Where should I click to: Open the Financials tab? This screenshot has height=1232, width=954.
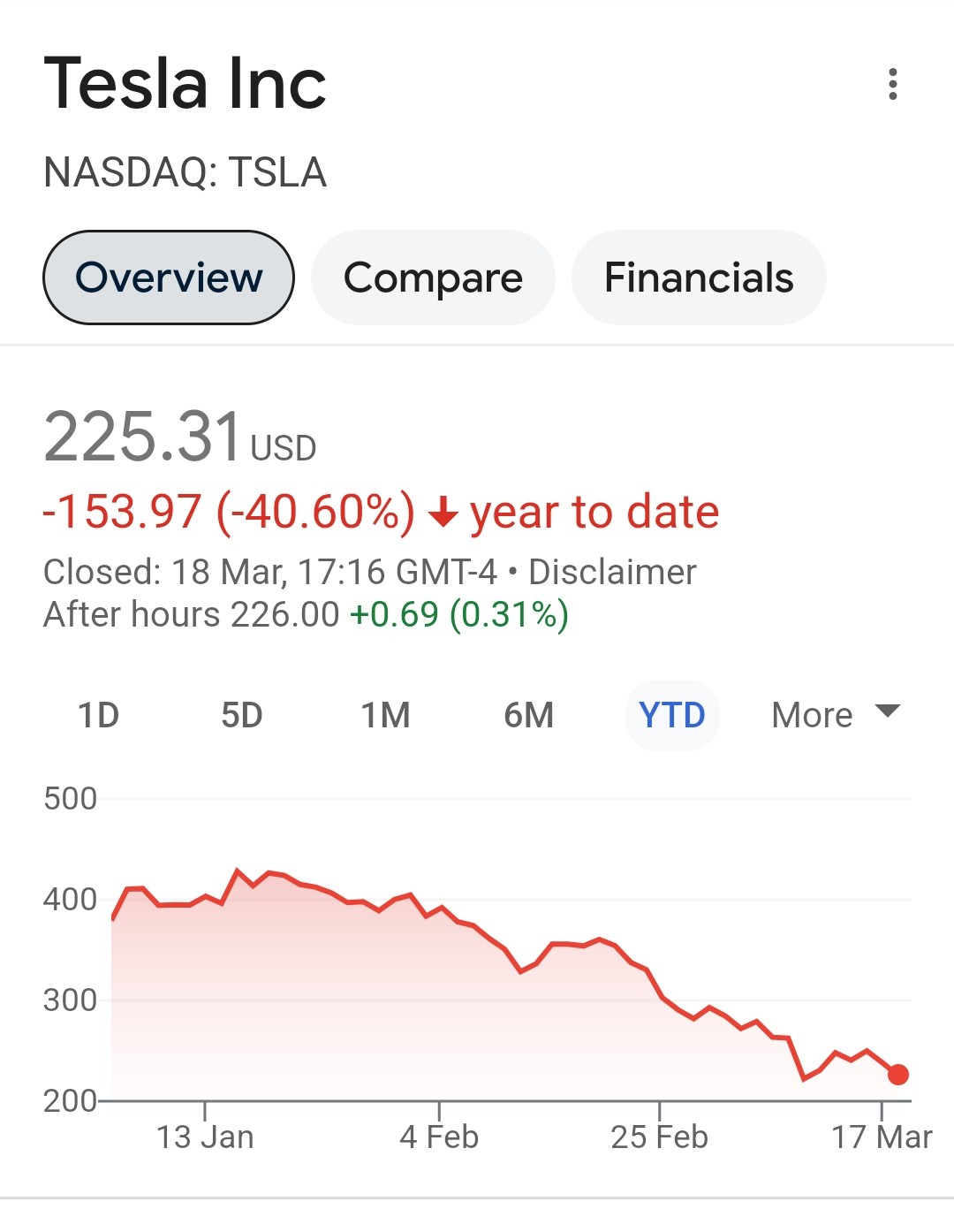point(699,278)
